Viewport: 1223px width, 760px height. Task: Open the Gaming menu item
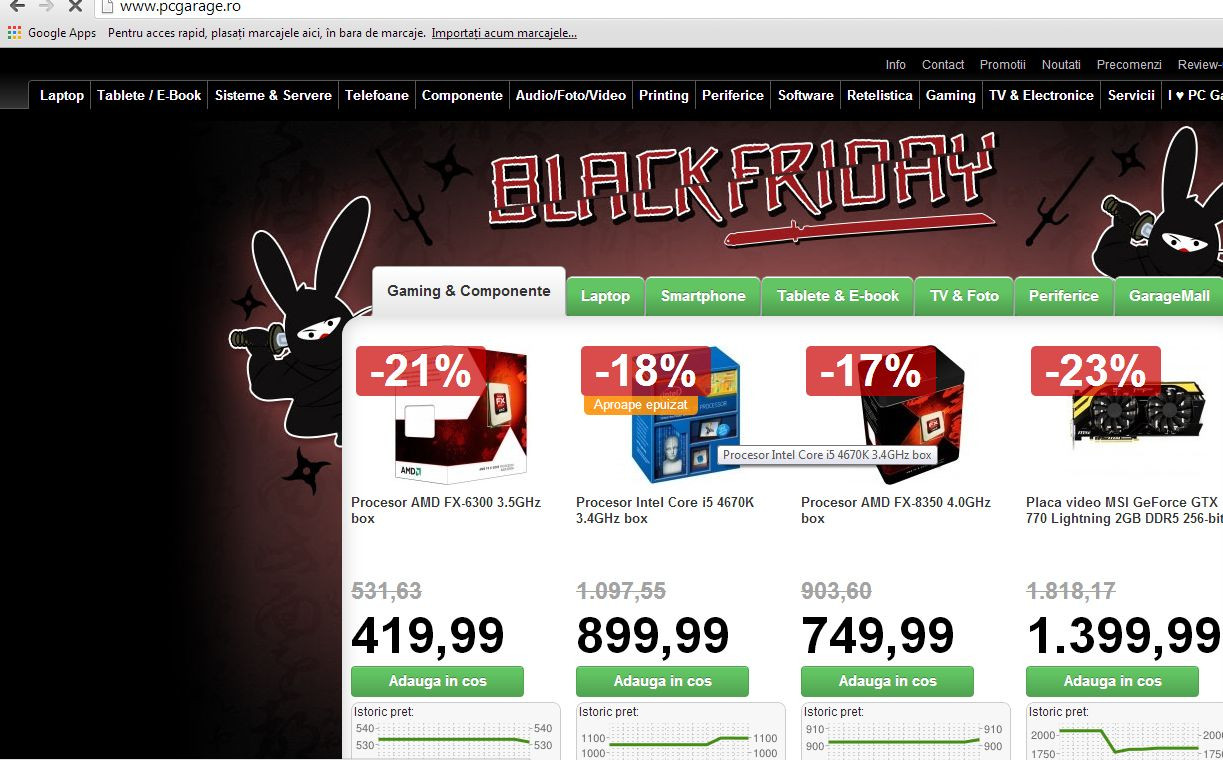950,95
